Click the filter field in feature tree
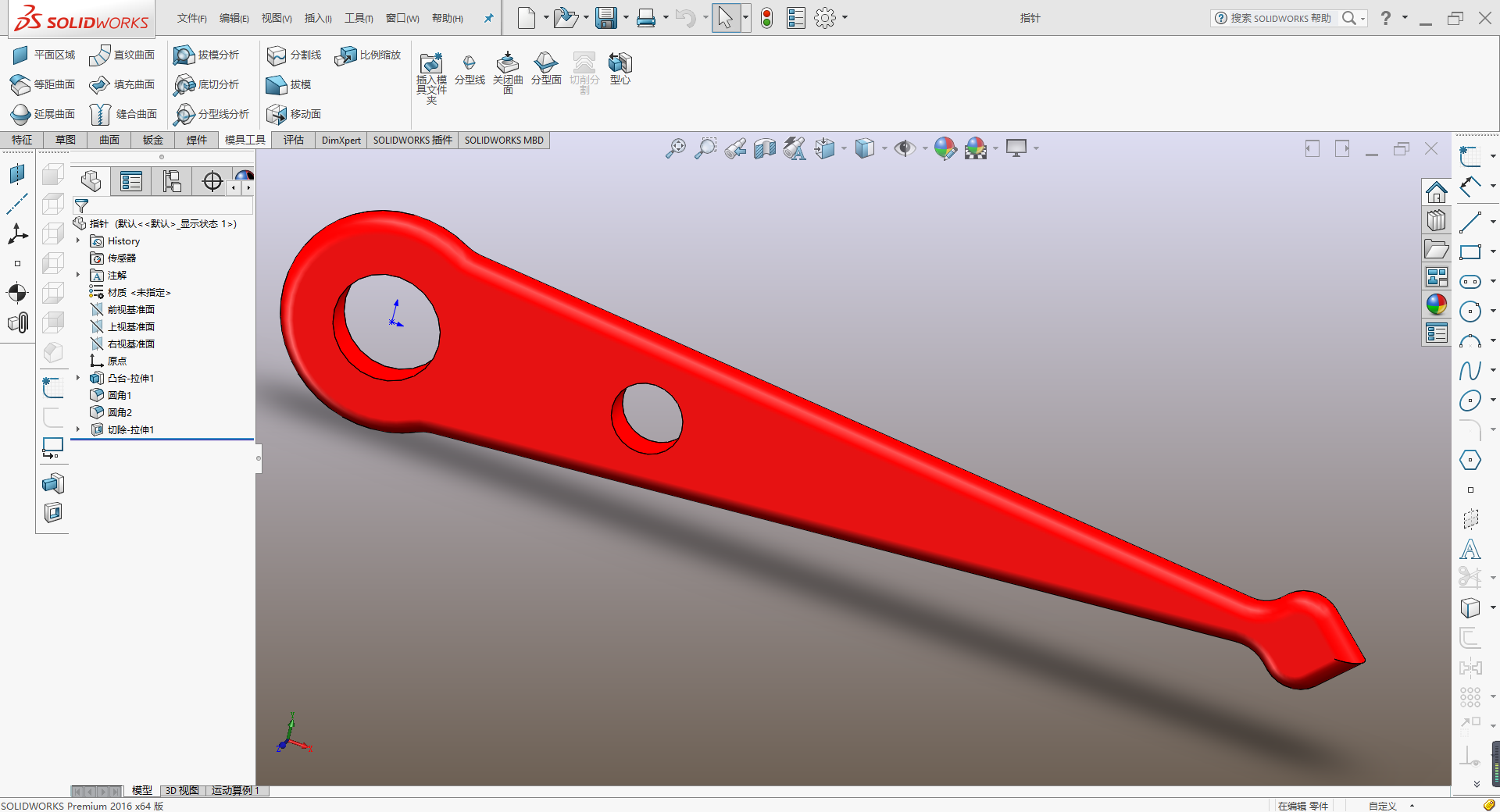 coord(162,206)
